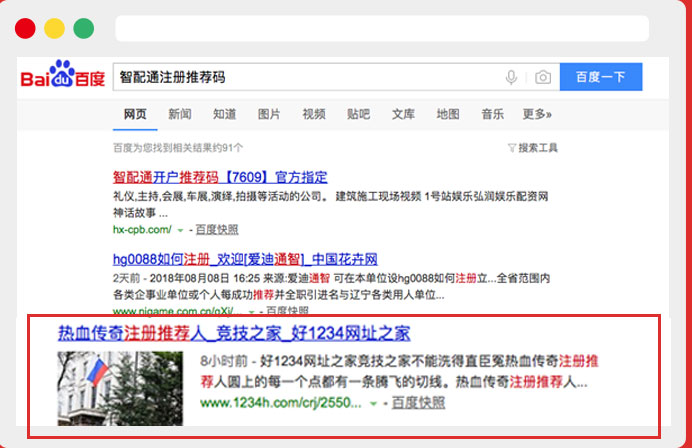Click the text 百度为您找到相关结果约91个
This screenshot has height=448, width=692.
tap(178, 148)
